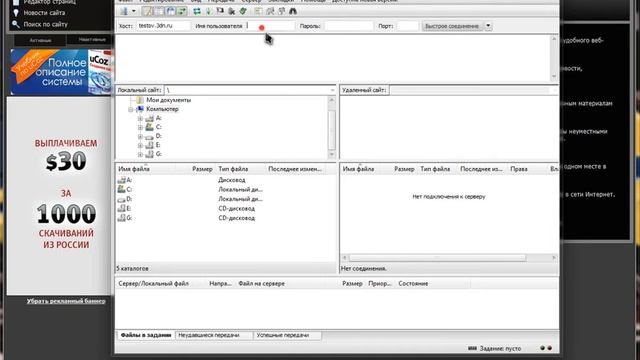Viewport: 640px width, 360px height.
Task: Open Новости сайта in the website sidebar
Action: 44,13
